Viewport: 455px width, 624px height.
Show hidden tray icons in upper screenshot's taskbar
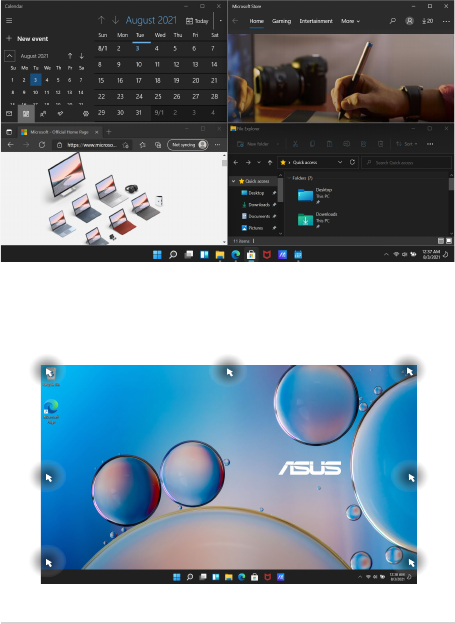(x=386, y=255)
